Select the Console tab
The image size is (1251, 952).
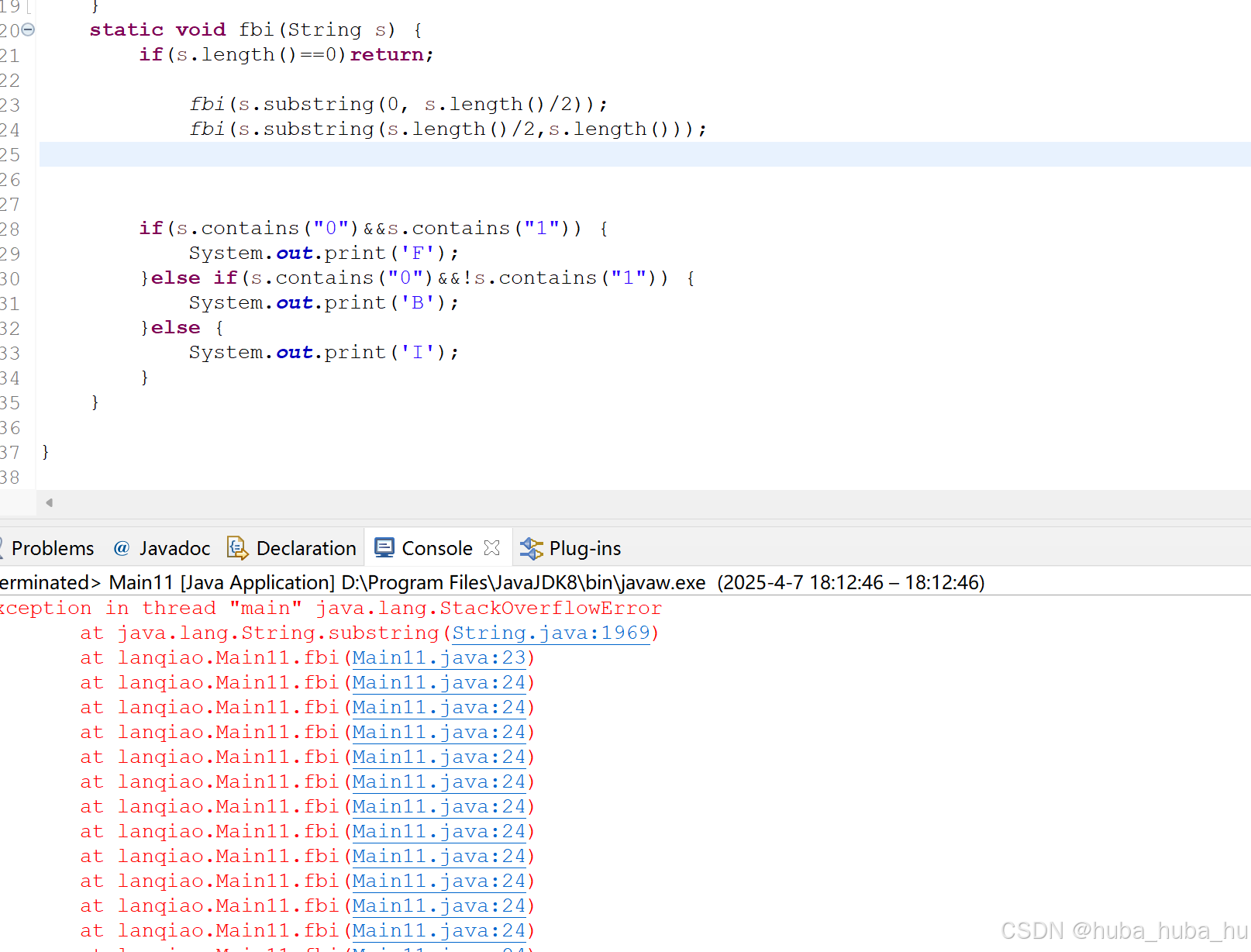[x=436, y=547]
